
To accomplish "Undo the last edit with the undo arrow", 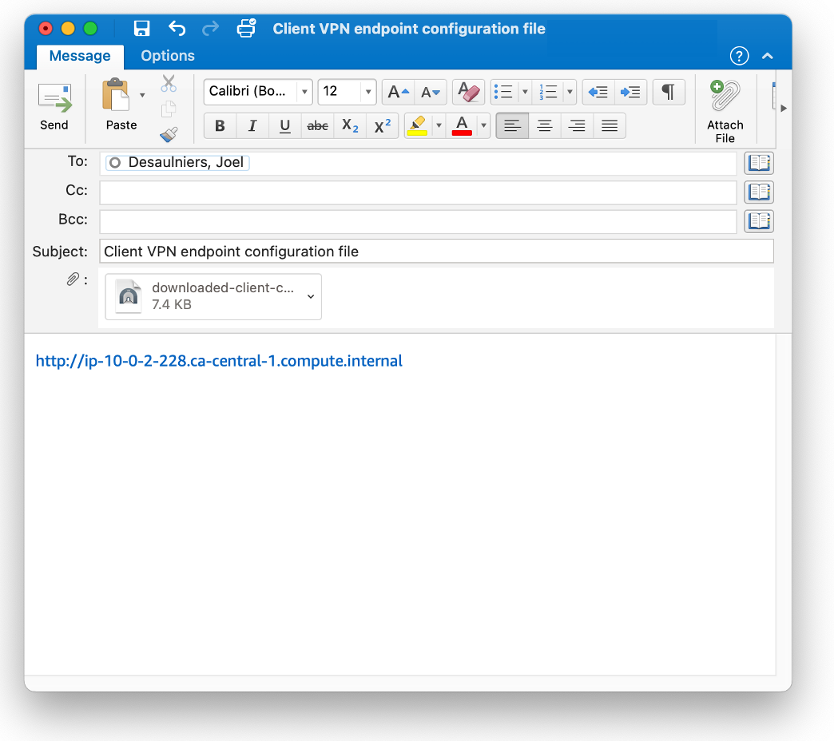I will tap(176, 28).
